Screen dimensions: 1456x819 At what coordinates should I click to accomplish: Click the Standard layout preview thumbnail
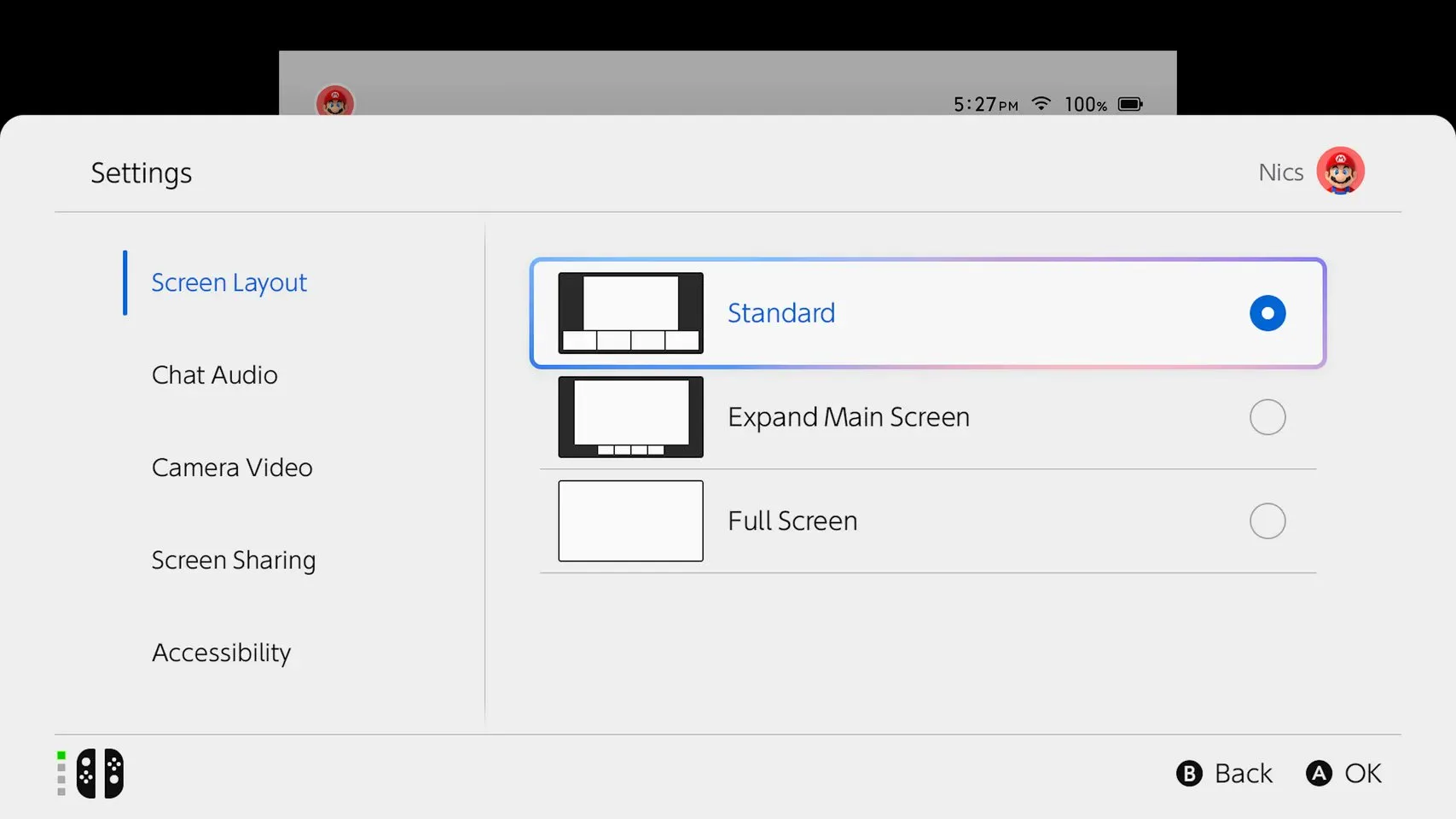(x=630, y=313)
